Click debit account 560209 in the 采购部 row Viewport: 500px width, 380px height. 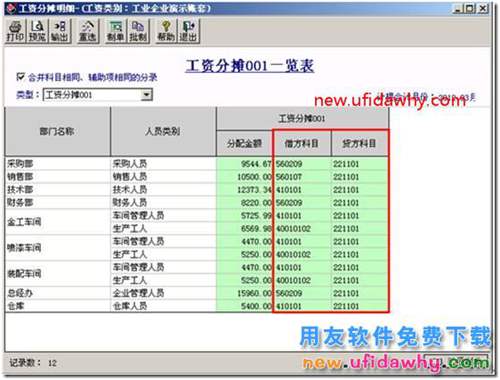302,164
